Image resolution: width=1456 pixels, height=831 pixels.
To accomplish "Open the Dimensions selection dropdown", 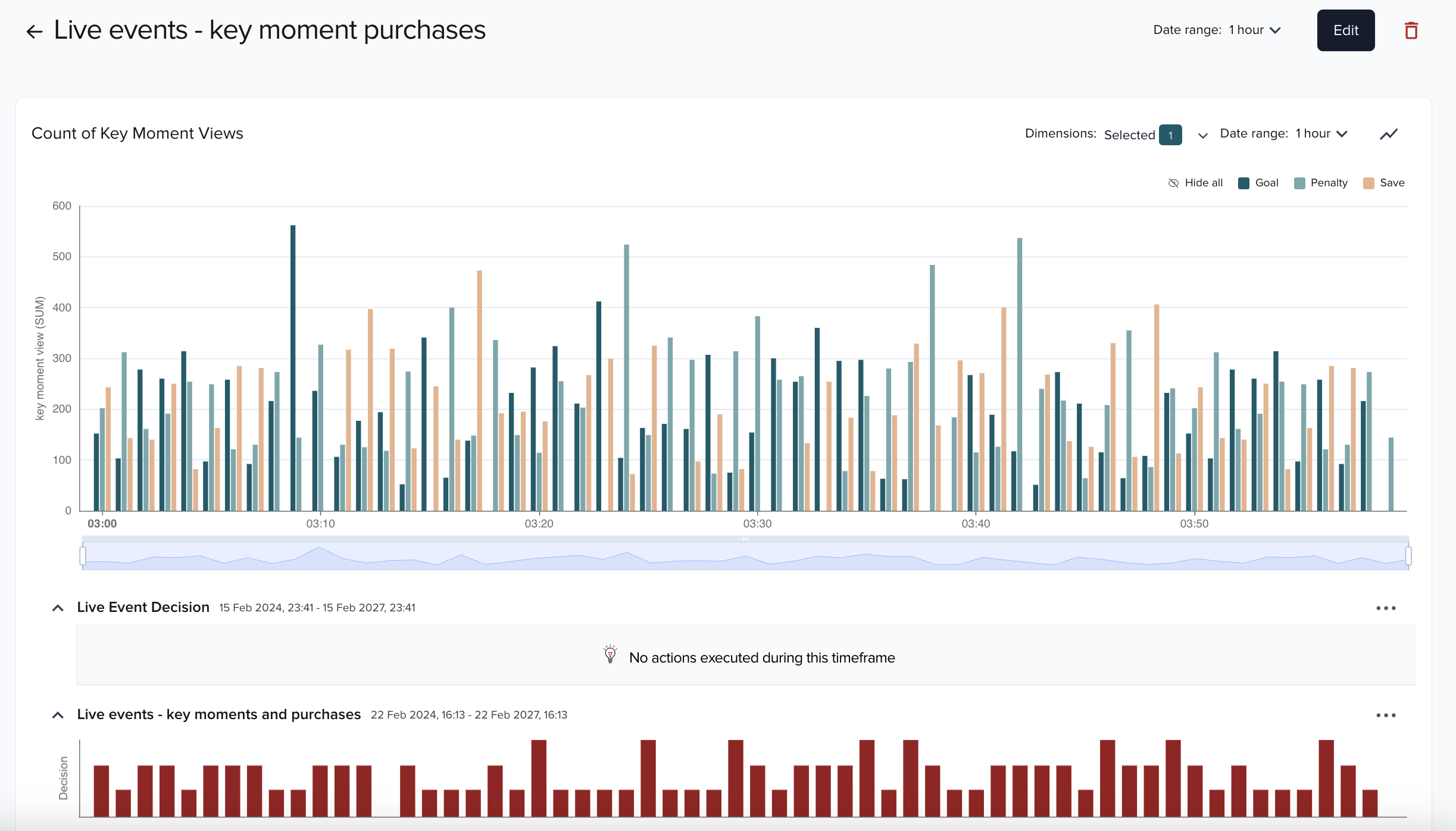I will pos(1202,135).
